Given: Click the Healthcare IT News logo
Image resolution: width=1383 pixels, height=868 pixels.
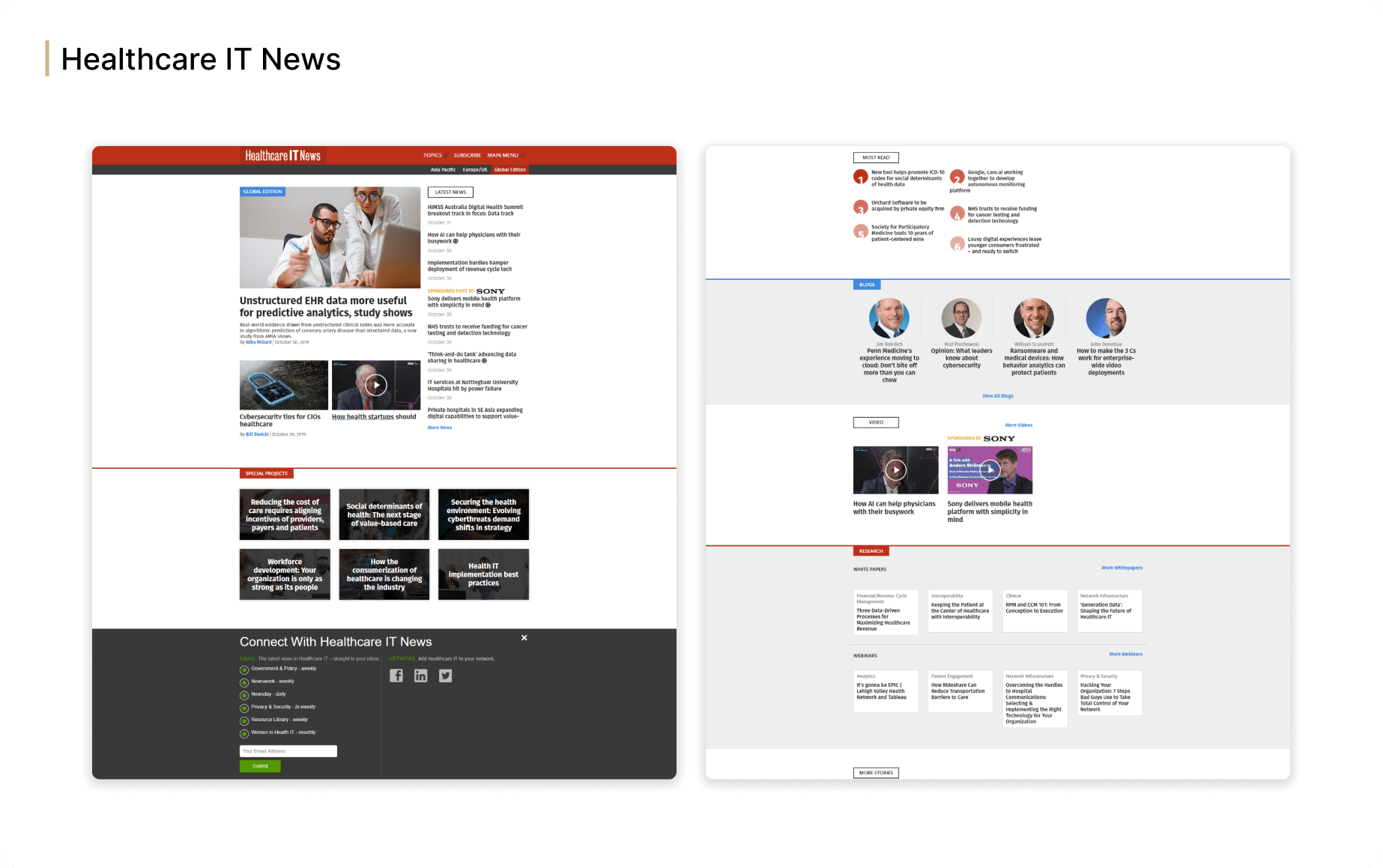Looking at the screenshot, I should coord(282,156).
